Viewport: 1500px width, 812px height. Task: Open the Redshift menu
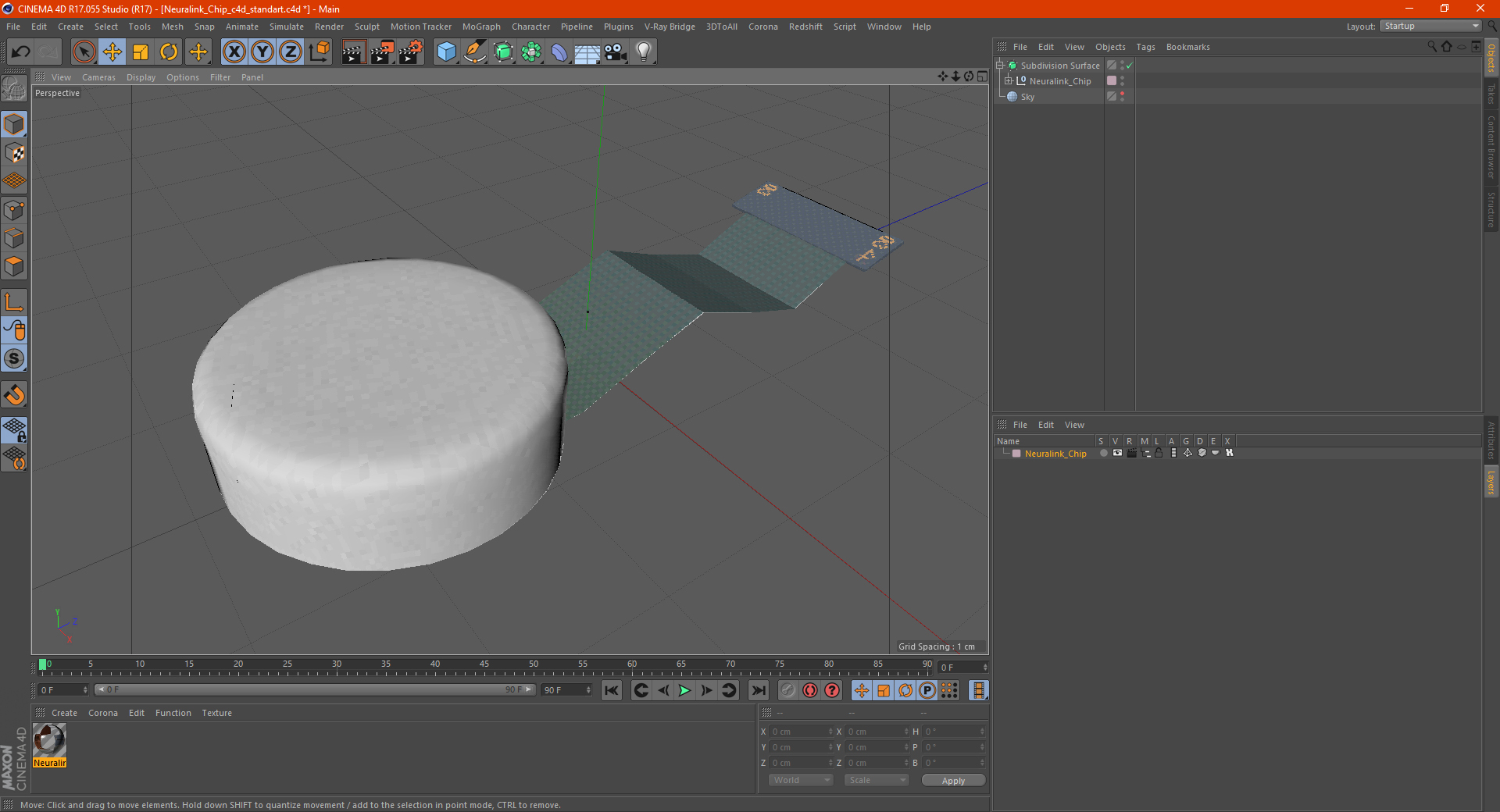pos(805,27)
